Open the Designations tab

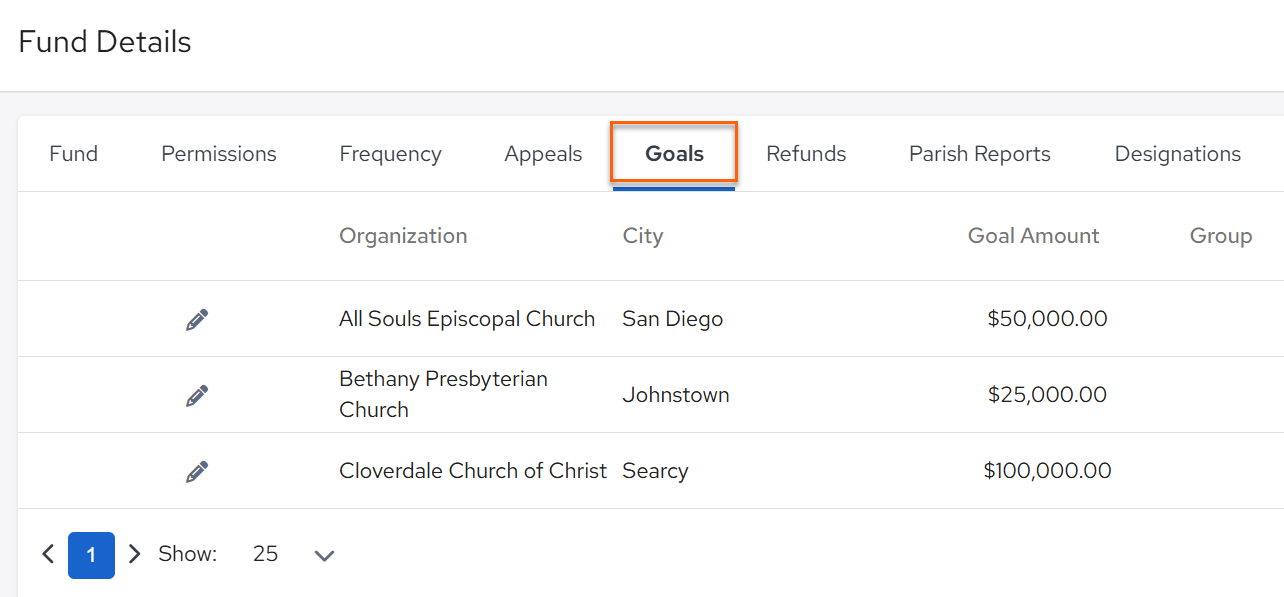pyautogui.click(x=1178, y=154)
